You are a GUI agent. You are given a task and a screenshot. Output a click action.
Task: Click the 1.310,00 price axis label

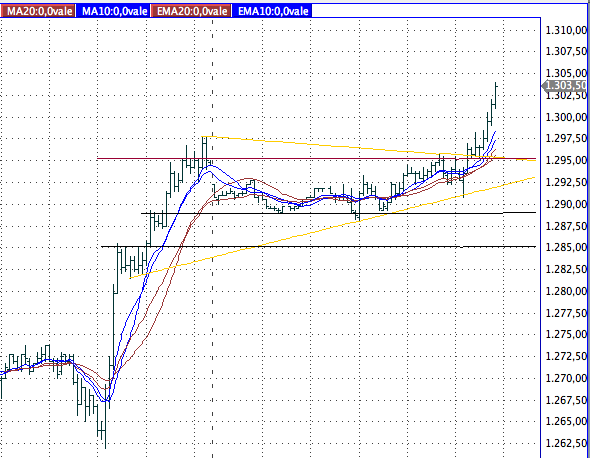coord(566,30)
